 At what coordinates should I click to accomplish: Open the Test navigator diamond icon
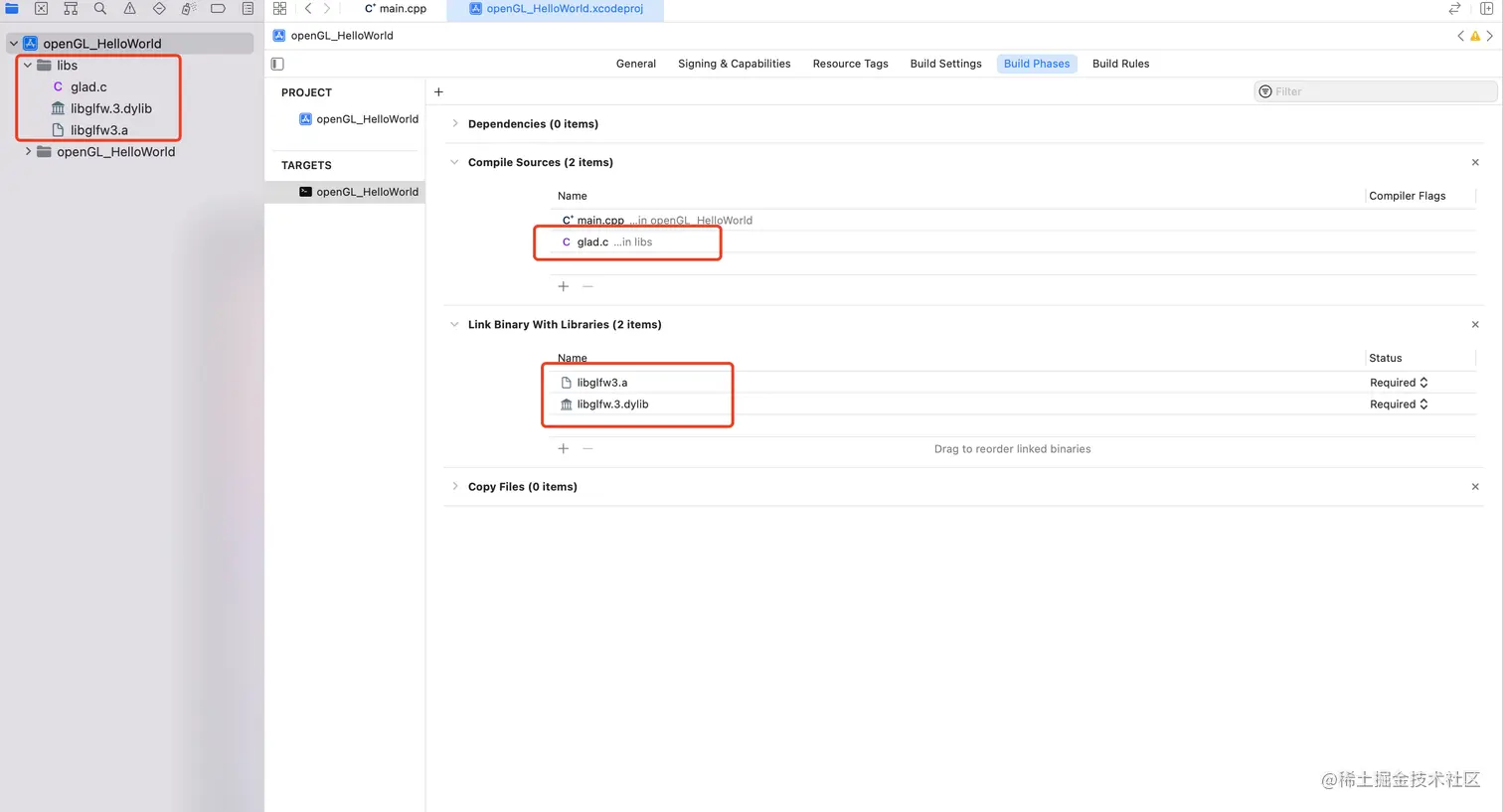point(159,8)
